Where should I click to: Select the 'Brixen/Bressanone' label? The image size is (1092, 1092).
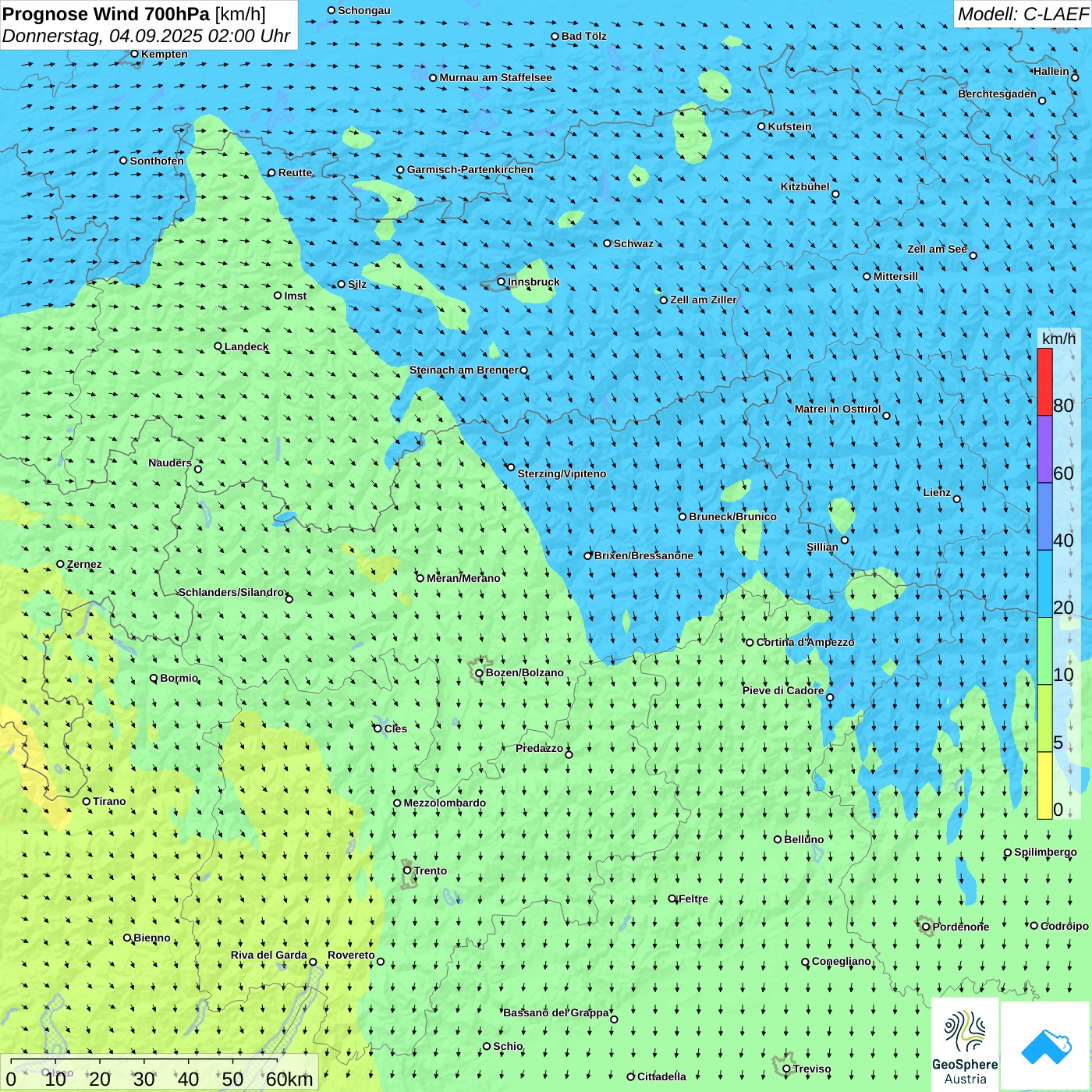pyautogui.click(x=643, y=555)
